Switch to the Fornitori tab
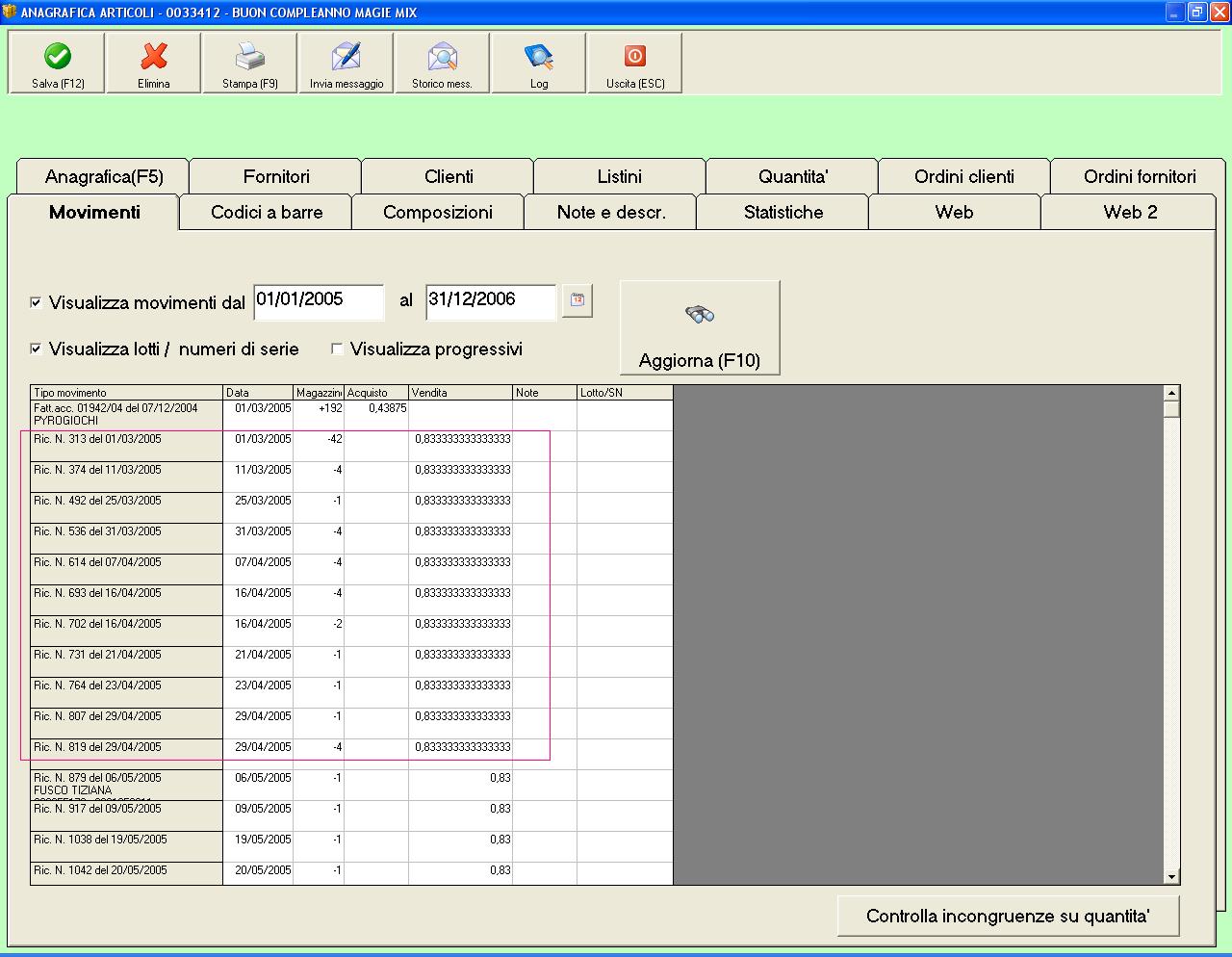The width and height of the screenshot is (1232, 957). pos(276,176)
